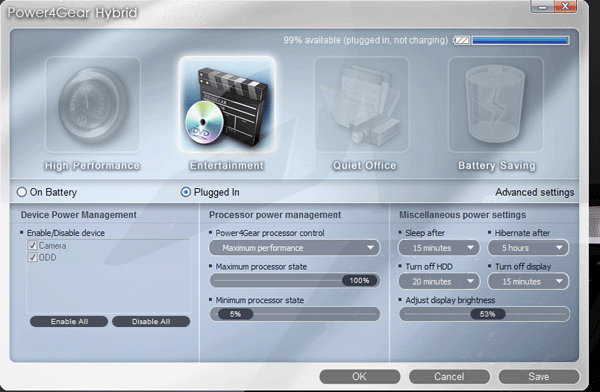Click the Processor power management heading
Screen dimensions: 600x392
click(275, 215)
